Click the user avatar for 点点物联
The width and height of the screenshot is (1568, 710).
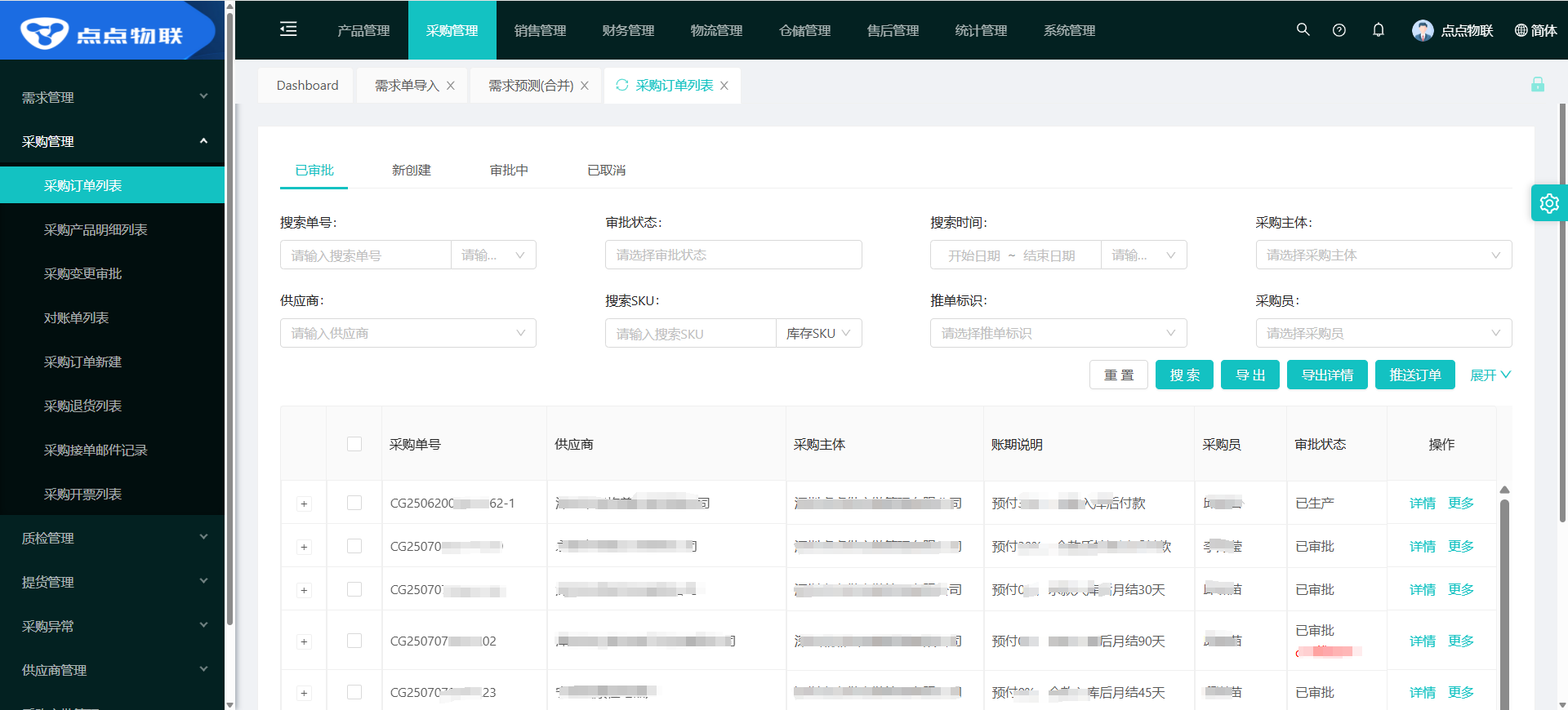(x=1423, y=30)
